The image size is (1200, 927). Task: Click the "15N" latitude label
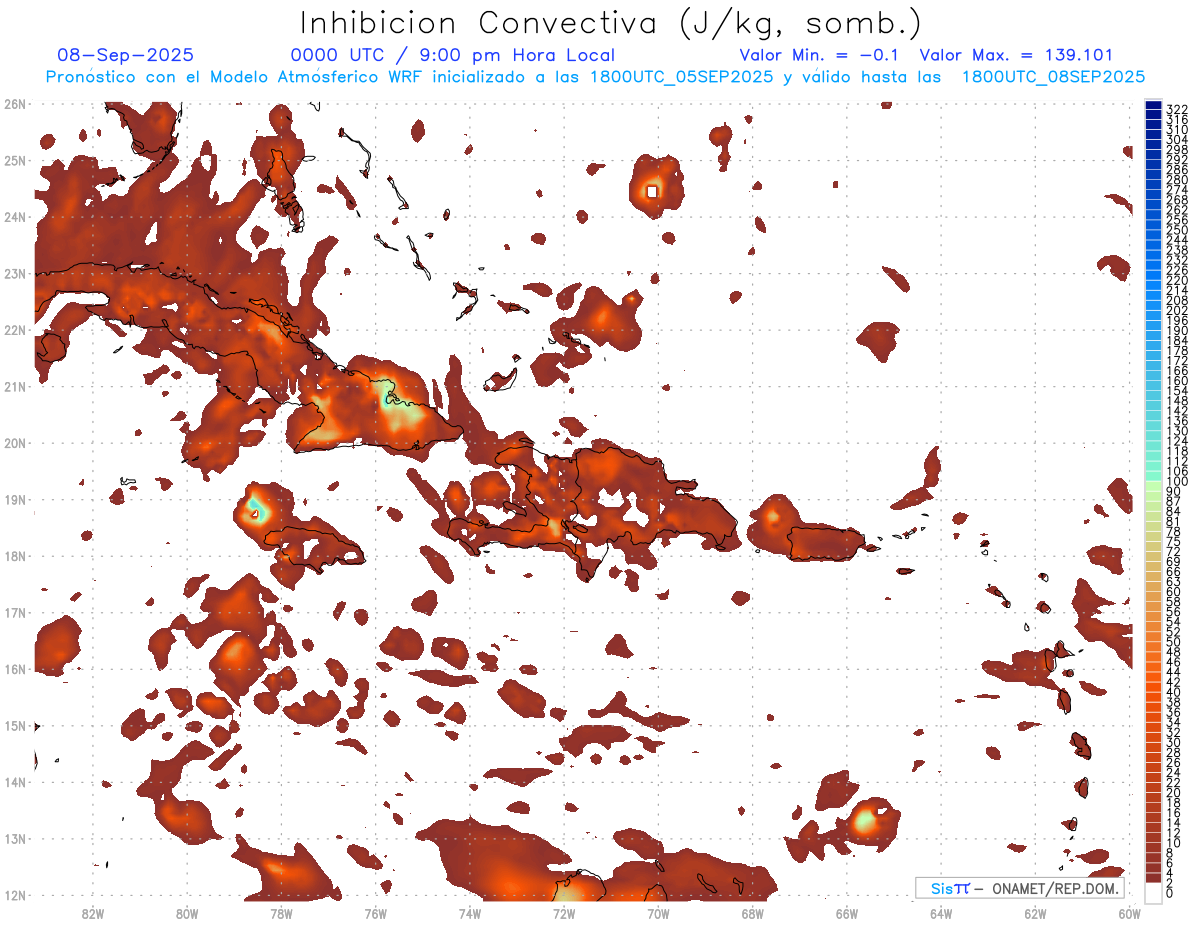(x=15, y=725)
